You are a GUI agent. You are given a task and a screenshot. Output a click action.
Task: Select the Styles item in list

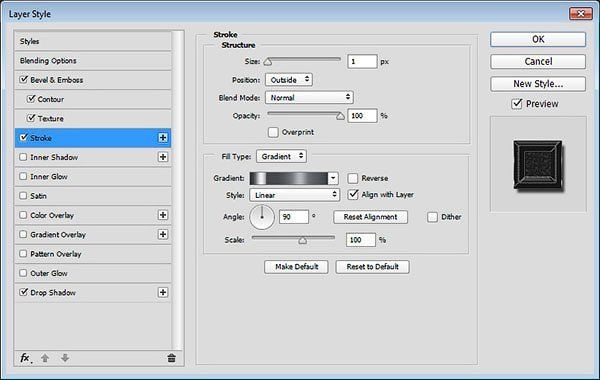[x=93, y=41]
